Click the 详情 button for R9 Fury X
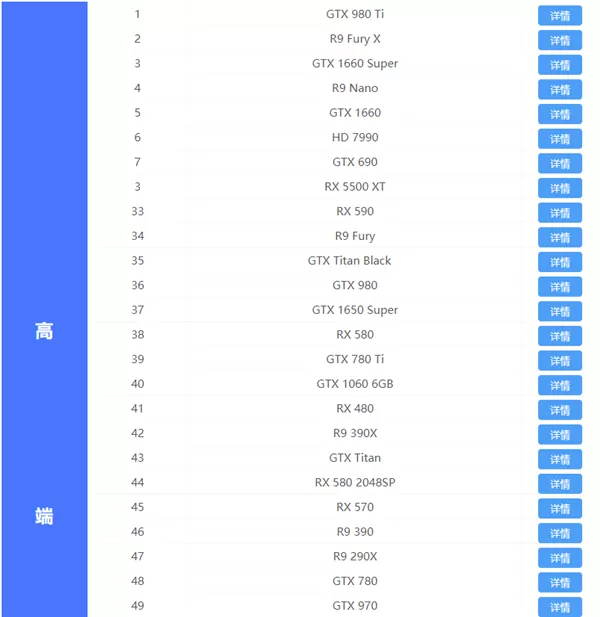The width and height of the screenshot is (600, 617). click(x=559, y=40)
